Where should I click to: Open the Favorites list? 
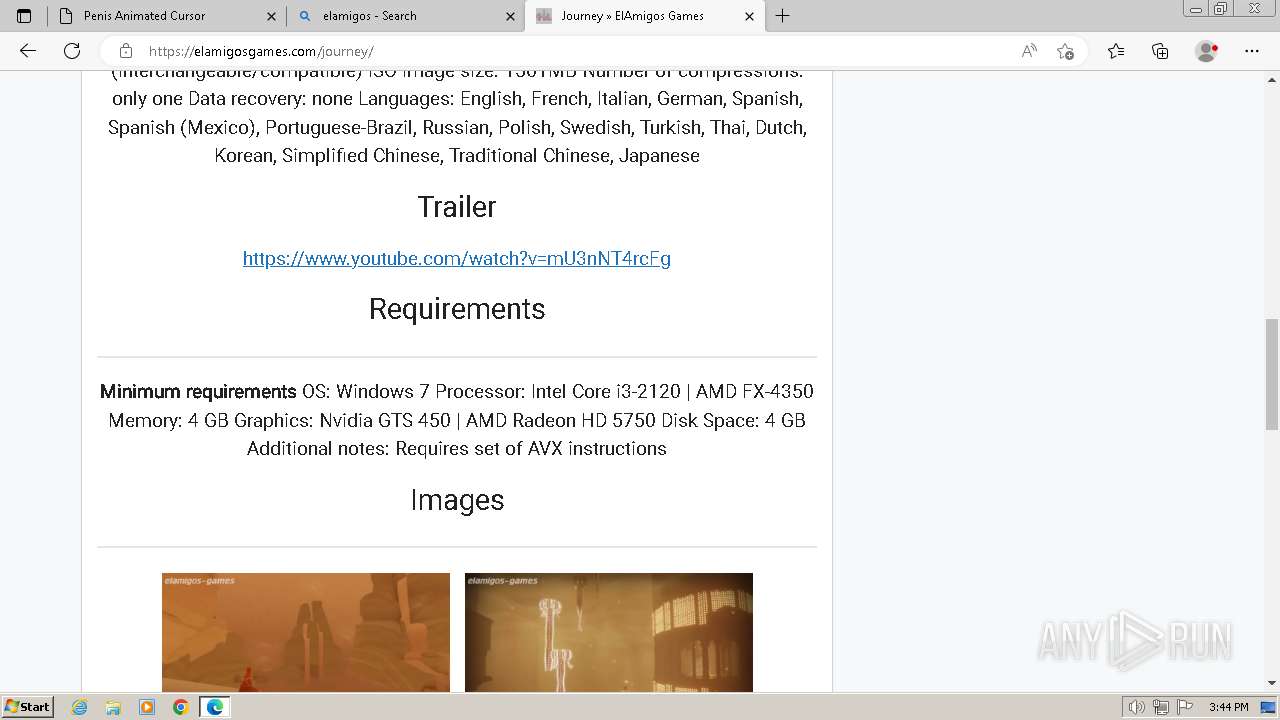point(1116,51)
